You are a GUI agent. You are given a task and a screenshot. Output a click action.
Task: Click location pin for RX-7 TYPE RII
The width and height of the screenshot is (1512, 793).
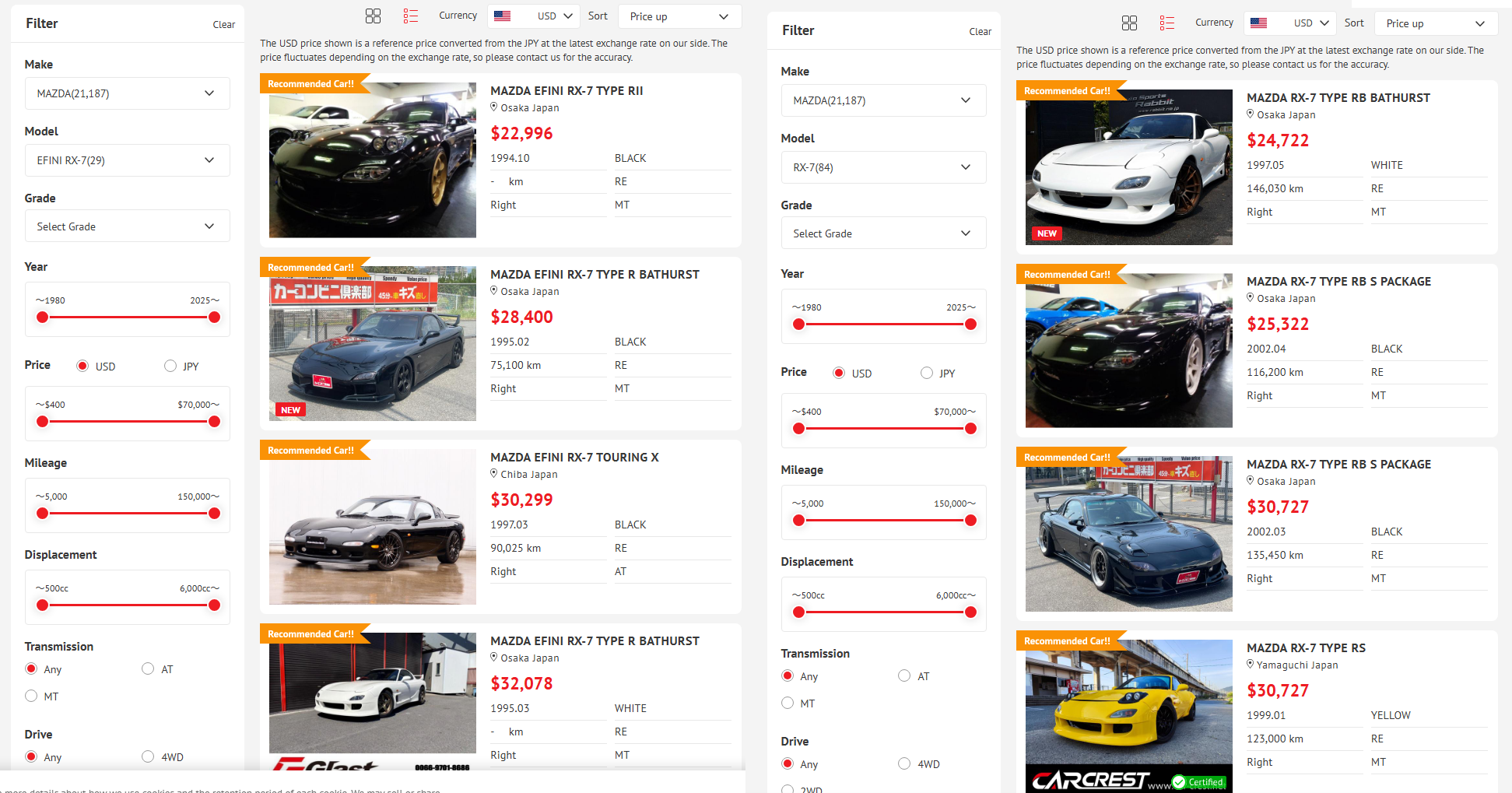(493, 107)
